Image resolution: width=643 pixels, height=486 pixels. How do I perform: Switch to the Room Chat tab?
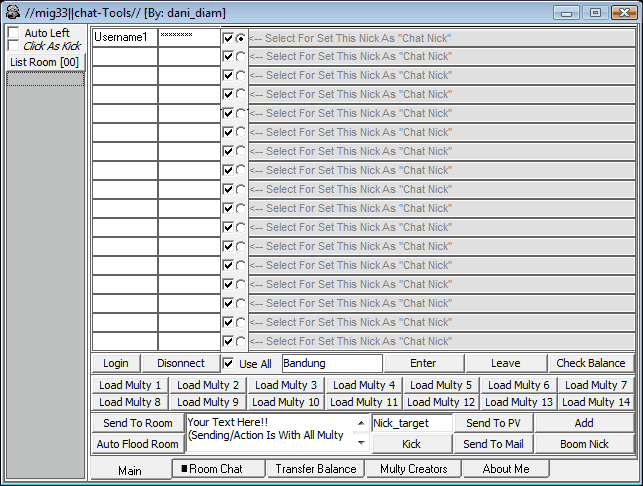click(x=218, y=469)
